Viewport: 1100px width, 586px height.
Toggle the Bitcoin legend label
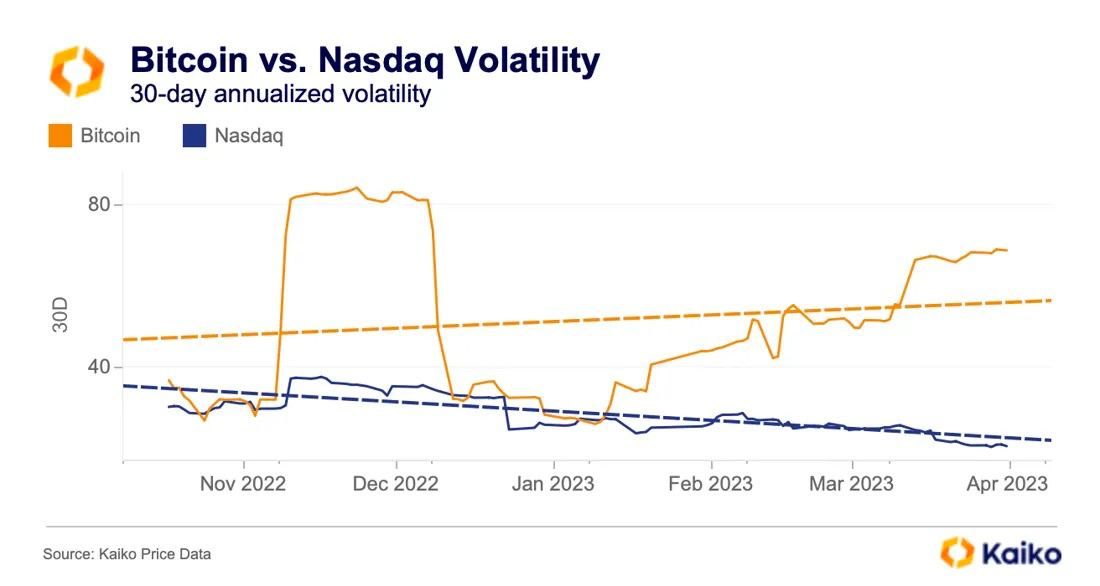(110, 135)
